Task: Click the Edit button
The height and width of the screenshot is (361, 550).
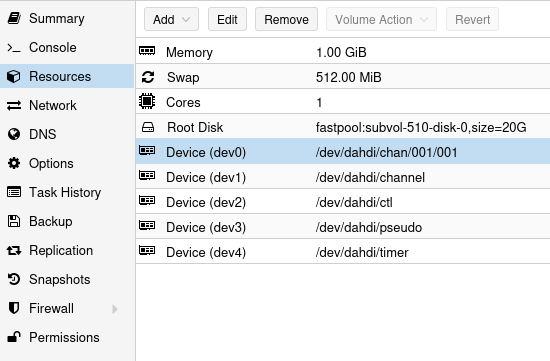Action: (x=227, y=19)
